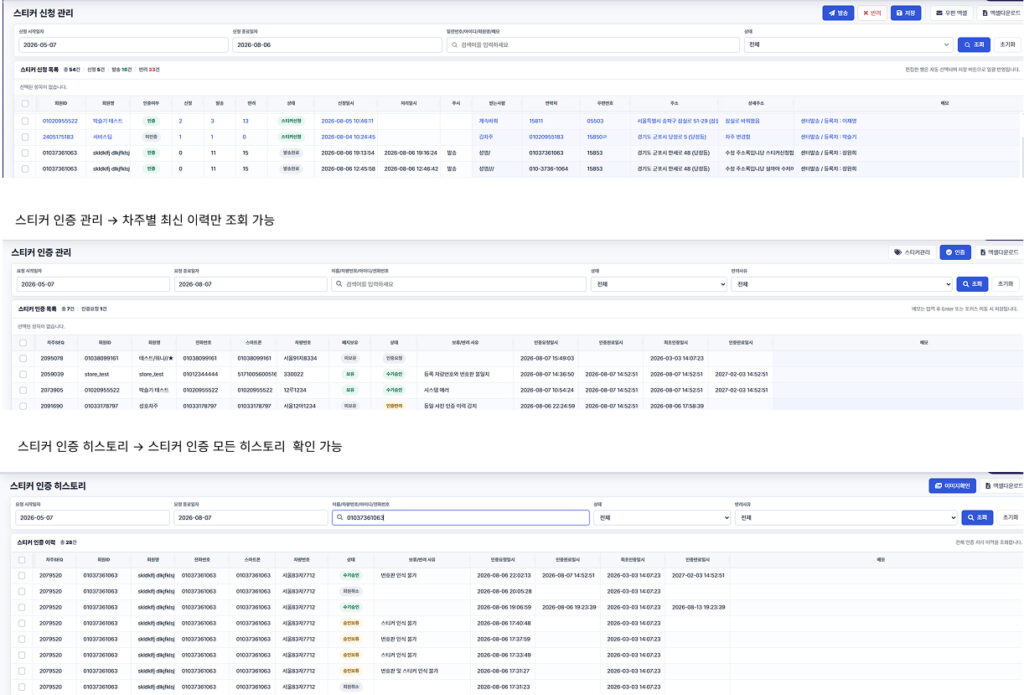Viewport: 1024px width, 695px height.
Task: Click the red 반려 reject button
Action: pos(872,13)
